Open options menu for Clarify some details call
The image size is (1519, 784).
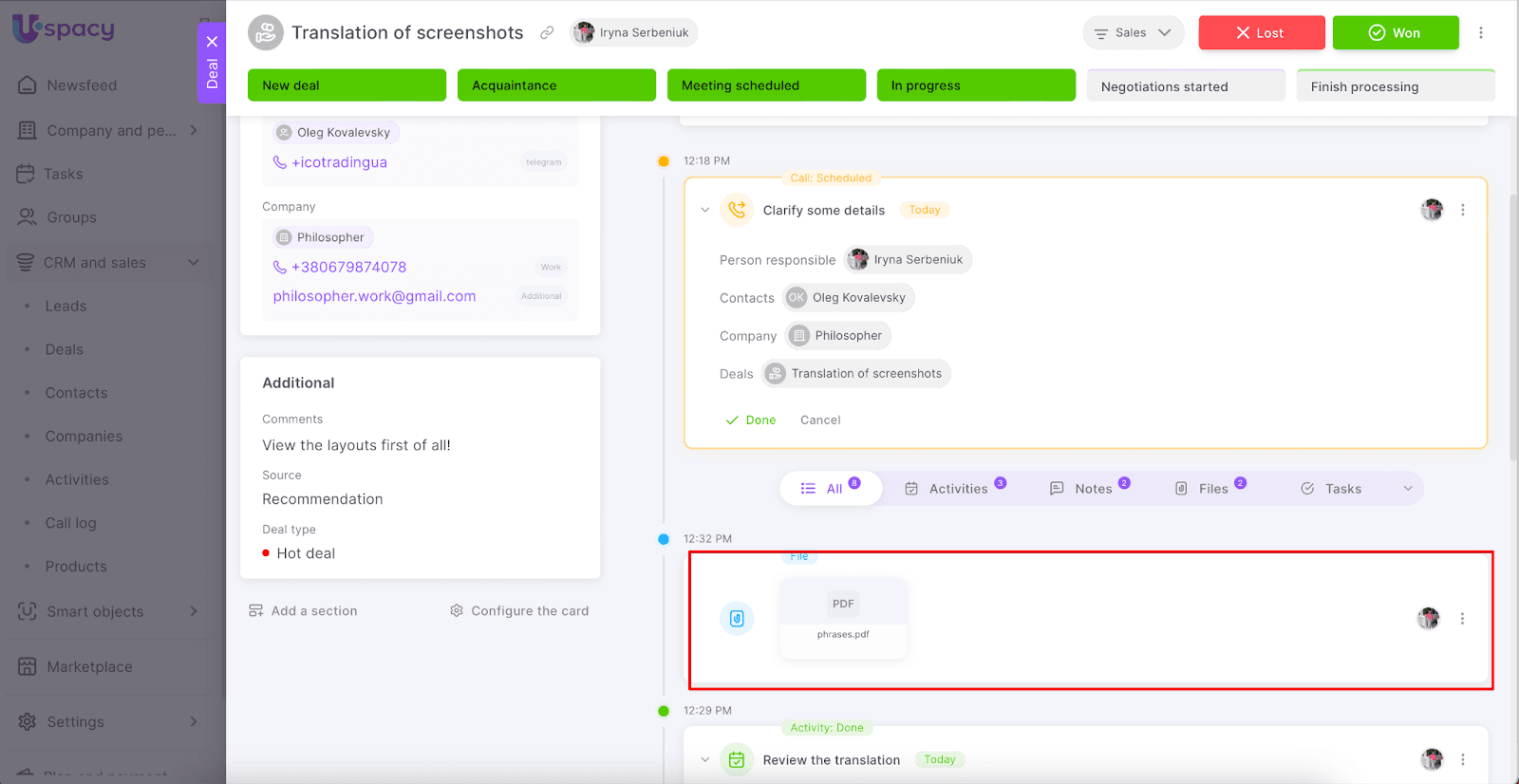point(1462,210)
